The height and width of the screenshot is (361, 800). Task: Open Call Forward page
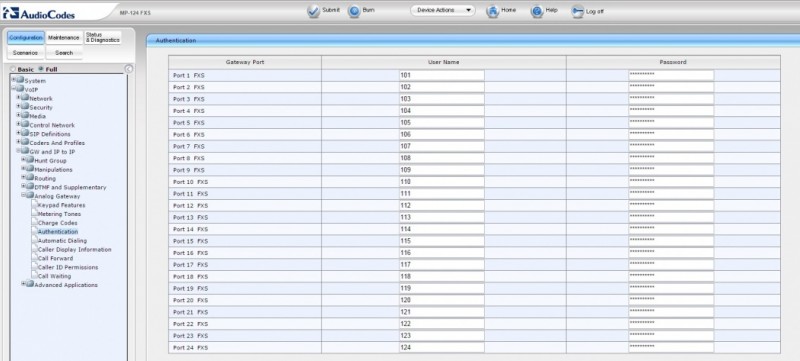55,259
